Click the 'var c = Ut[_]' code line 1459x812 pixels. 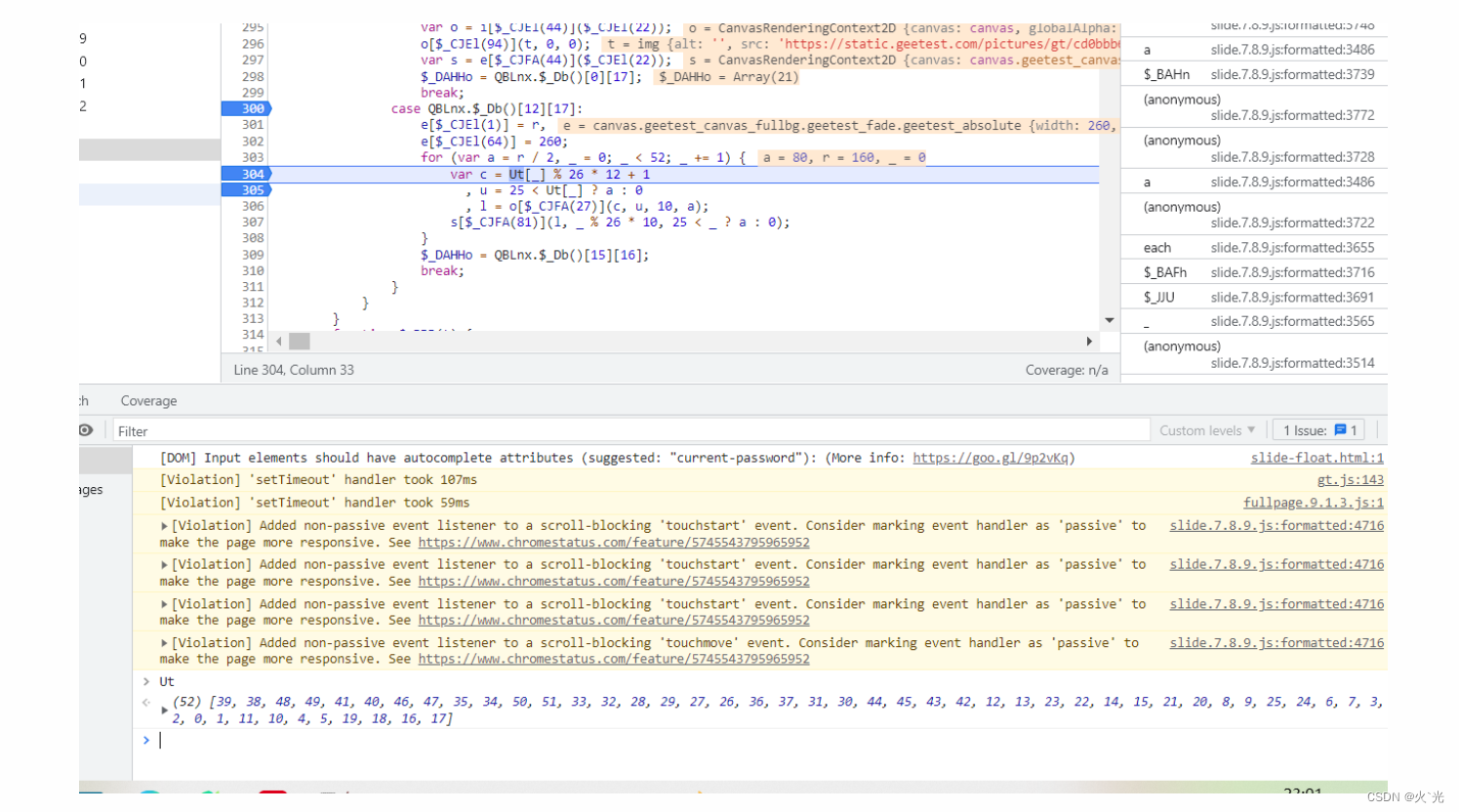(x=549, y=175)
